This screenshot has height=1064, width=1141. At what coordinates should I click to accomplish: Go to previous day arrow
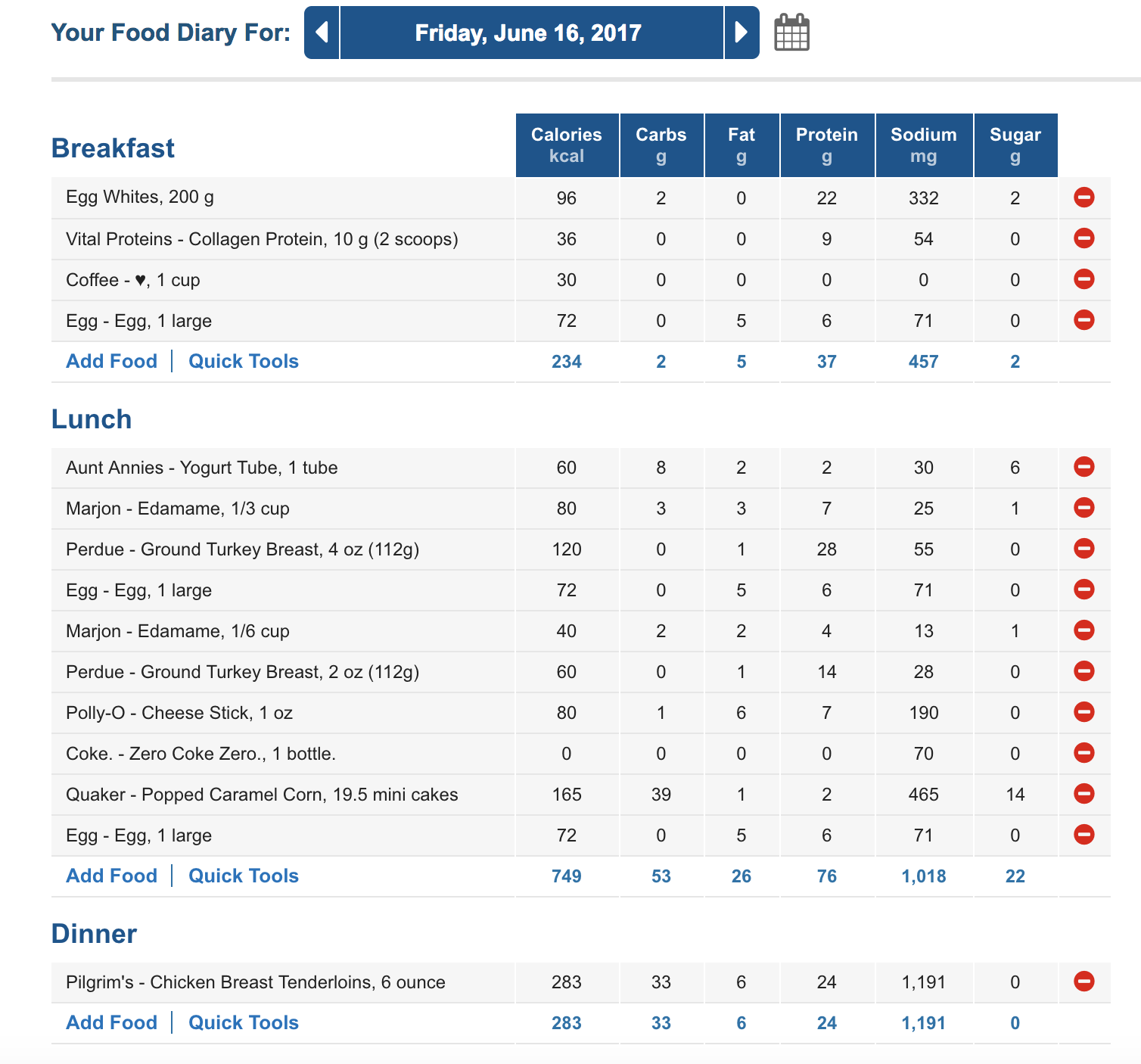tap(322, 33)
